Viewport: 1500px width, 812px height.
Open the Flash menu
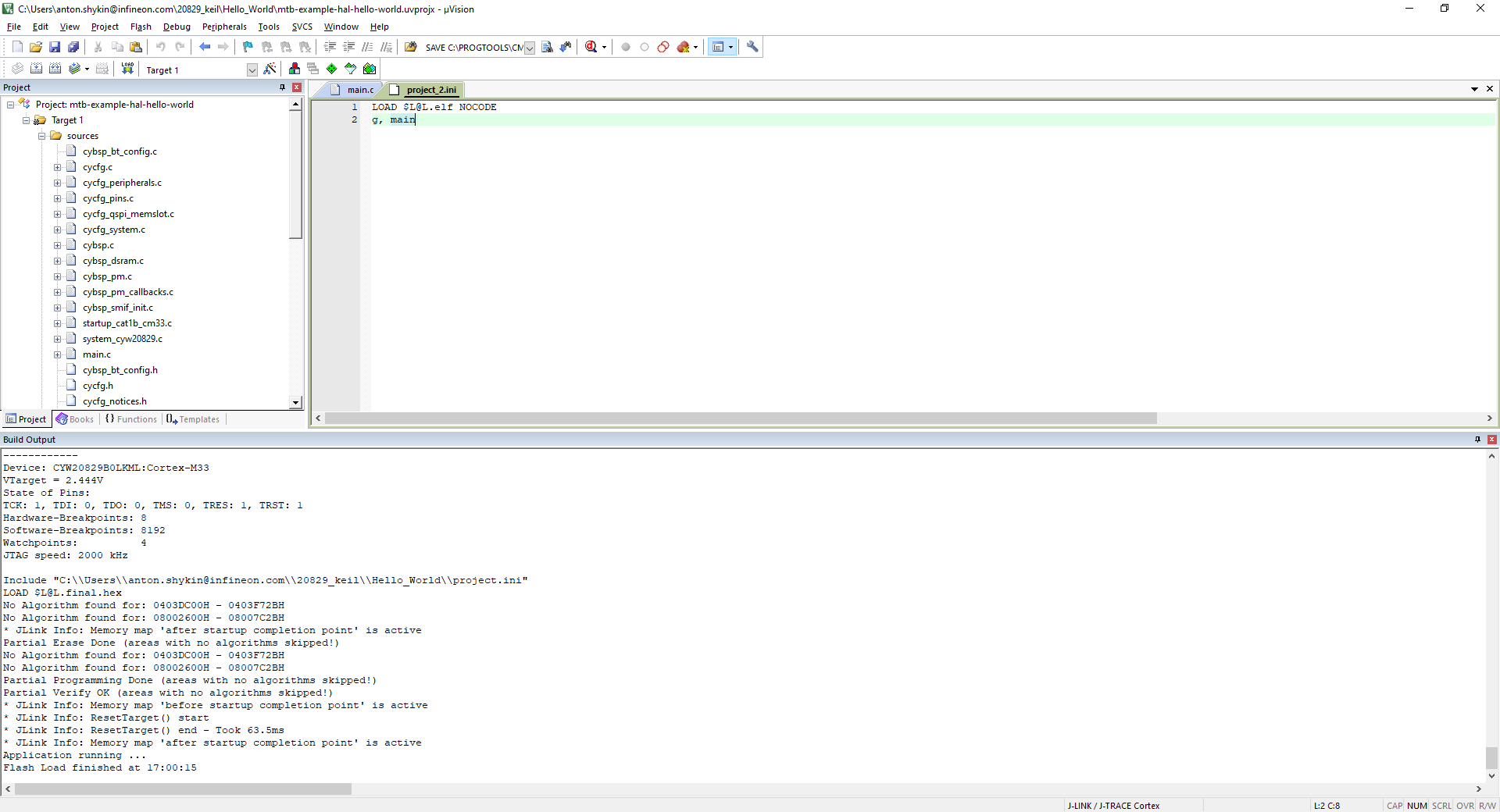click(x=141, y=27)
